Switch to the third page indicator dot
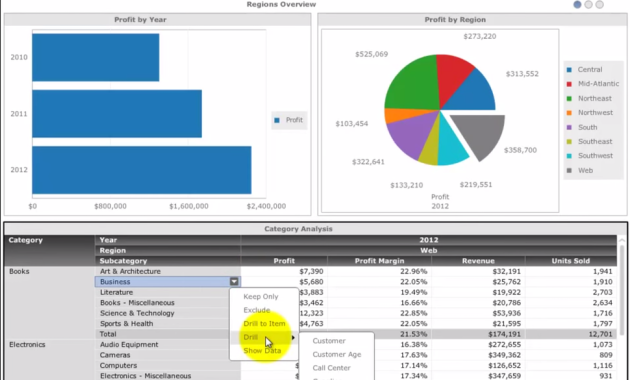 point(599,4)
